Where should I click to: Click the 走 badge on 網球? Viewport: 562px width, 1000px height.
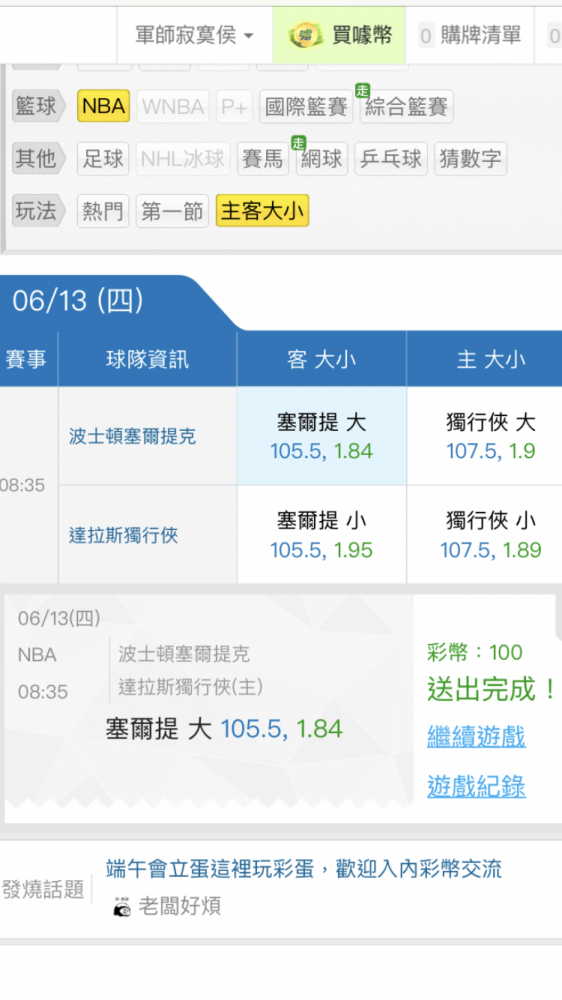pyautogui.click(x=298, y=143)
